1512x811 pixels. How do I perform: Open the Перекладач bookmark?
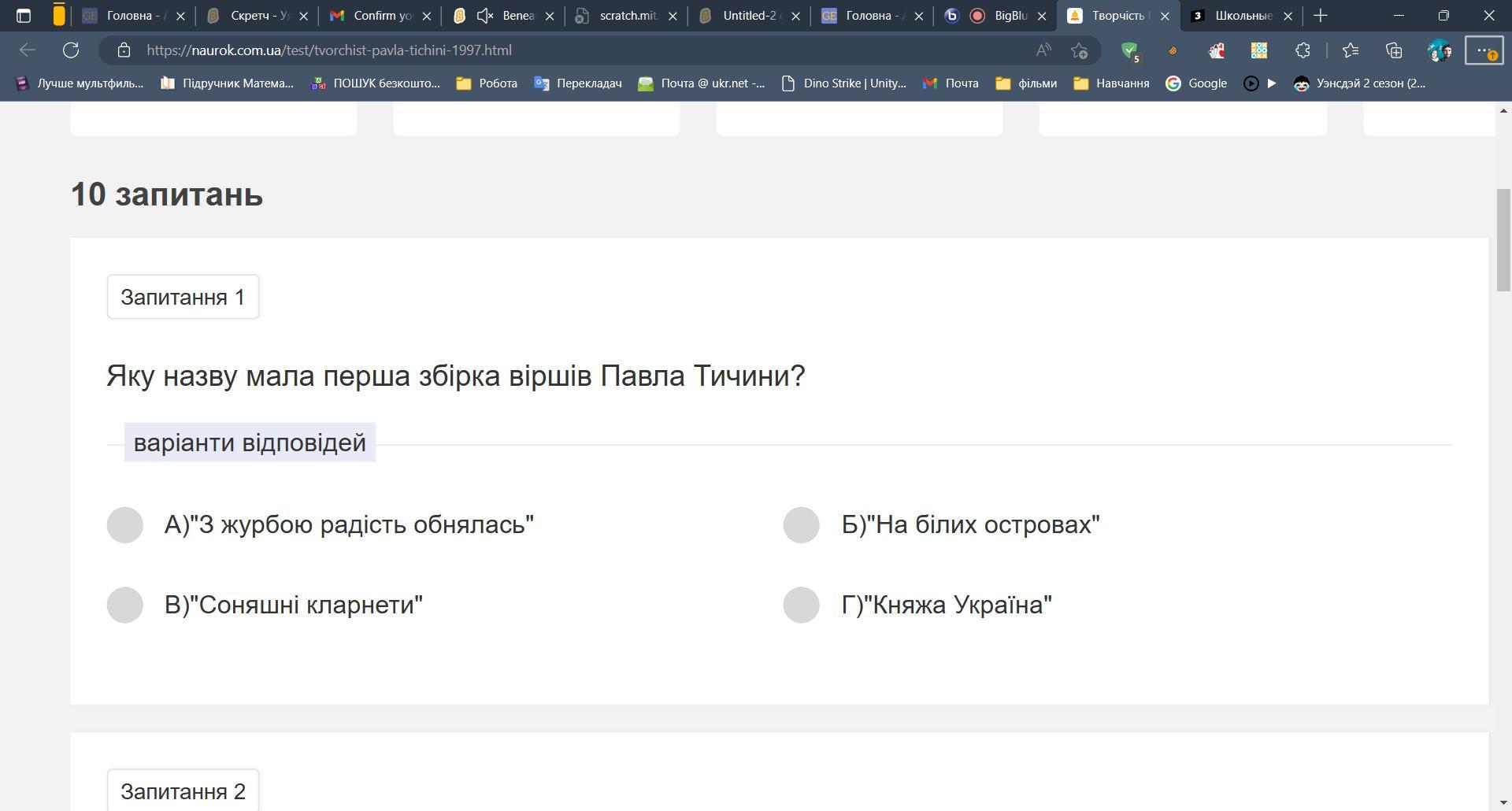coord(578,83)
